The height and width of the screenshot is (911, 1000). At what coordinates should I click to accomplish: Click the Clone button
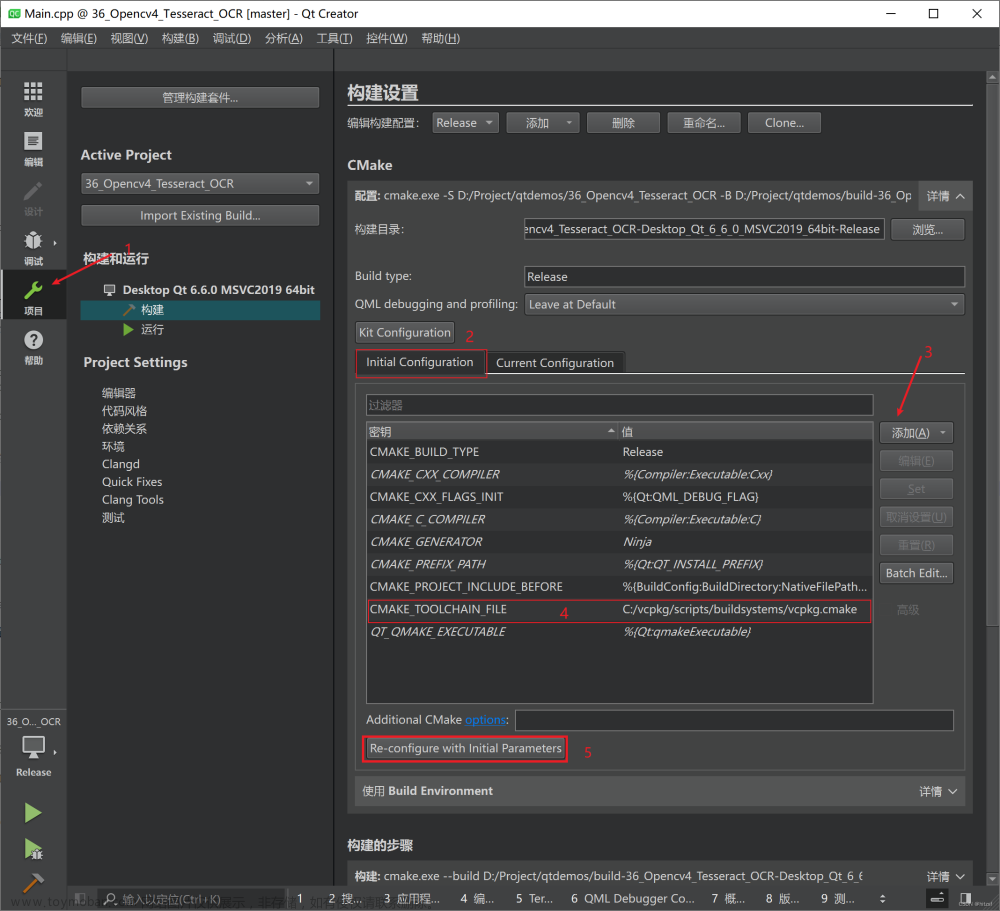pyautogui.click(x=784, y=123)
